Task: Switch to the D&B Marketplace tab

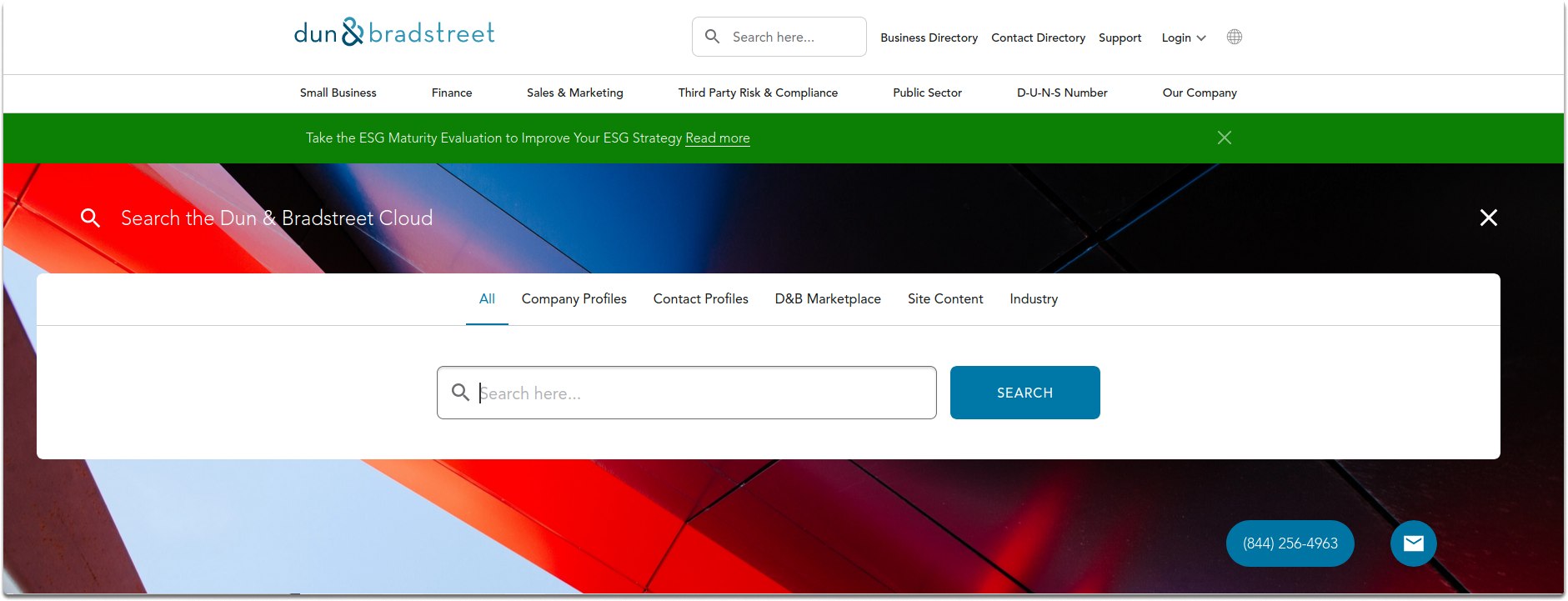Action: (828, 298)
